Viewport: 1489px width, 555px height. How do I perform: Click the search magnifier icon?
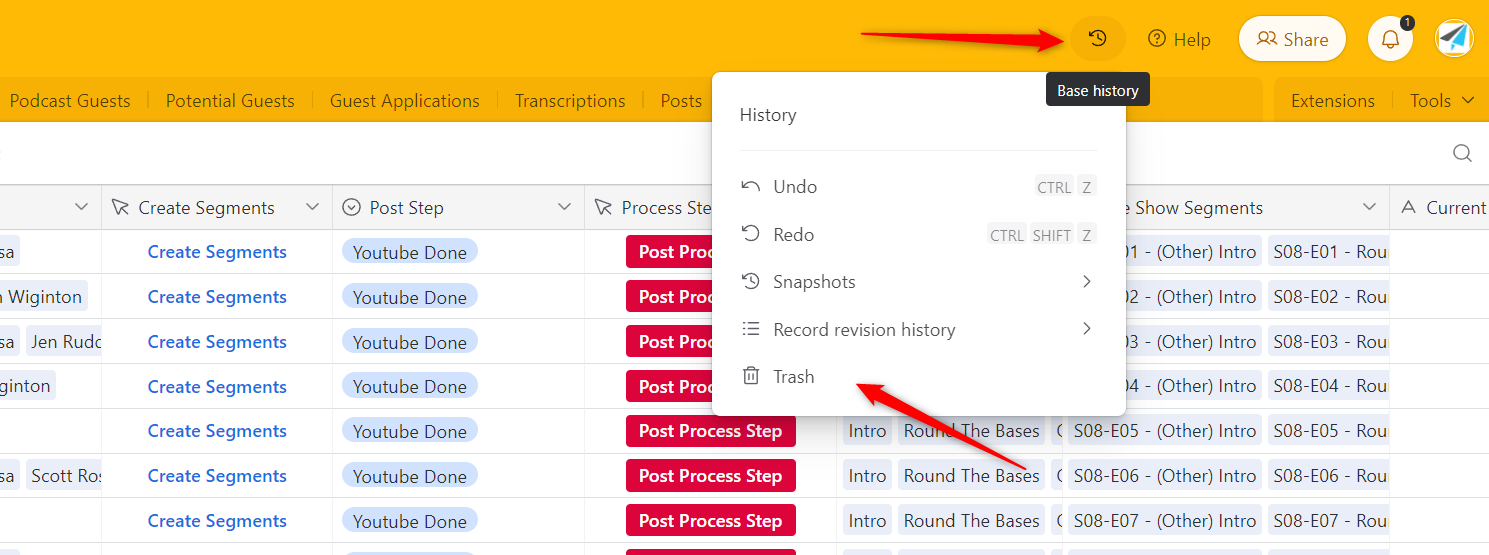click(1462, 153)
